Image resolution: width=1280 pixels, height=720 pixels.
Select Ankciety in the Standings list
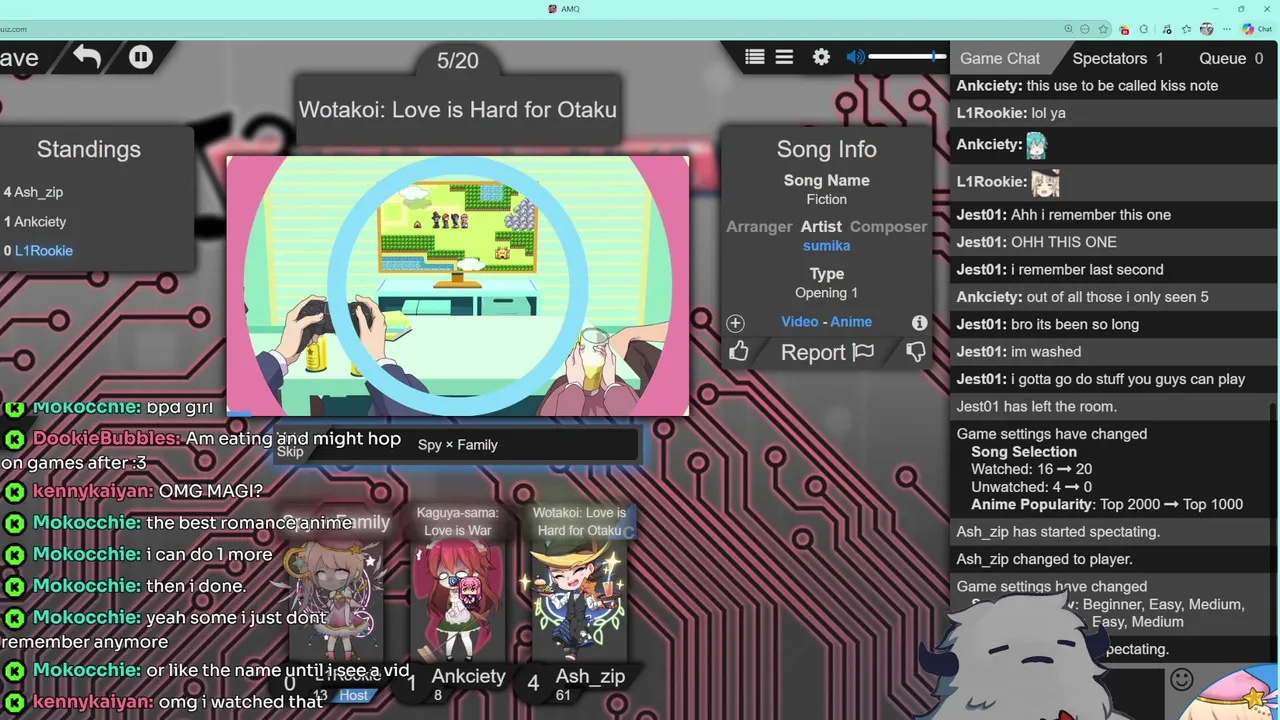pos(40,222)
